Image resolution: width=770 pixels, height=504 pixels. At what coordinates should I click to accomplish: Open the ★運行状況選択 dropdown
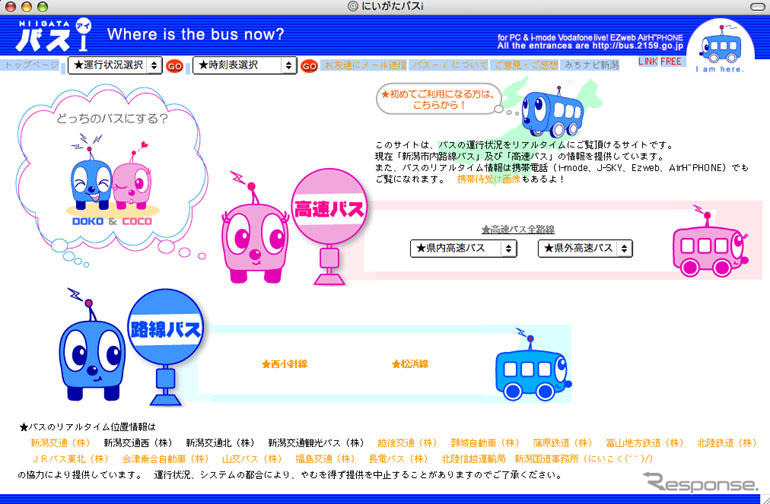coord(115,65)
